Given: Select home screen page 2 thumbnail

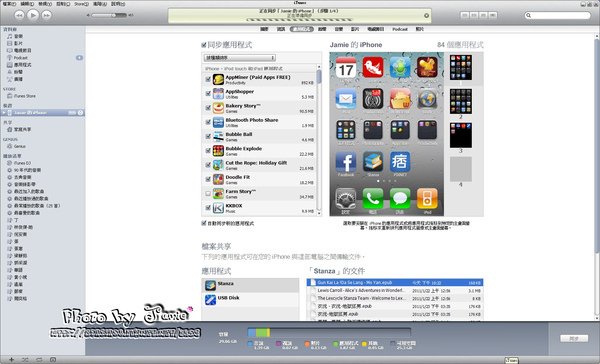Looking at the screenshot, I should pyautogui.click(x=461, y=101).
